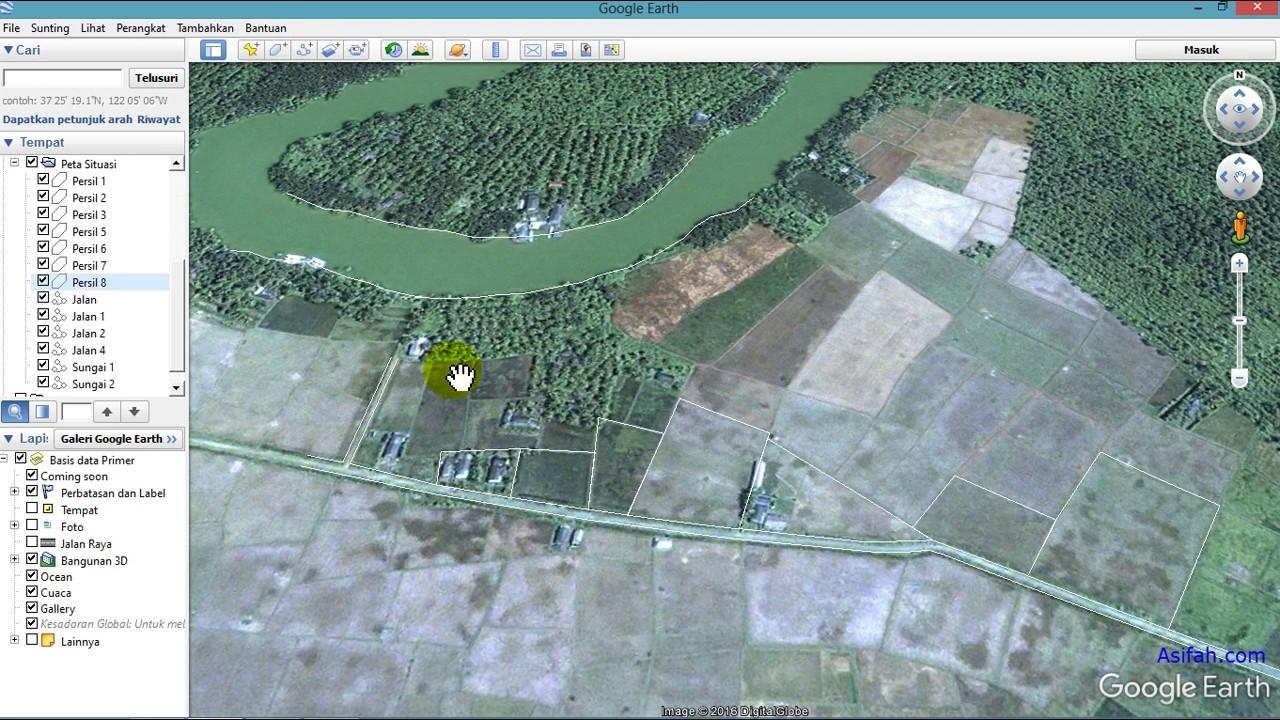Move selected place down with arrow button
The image size is (1280, 720).
tap(134, 411)
